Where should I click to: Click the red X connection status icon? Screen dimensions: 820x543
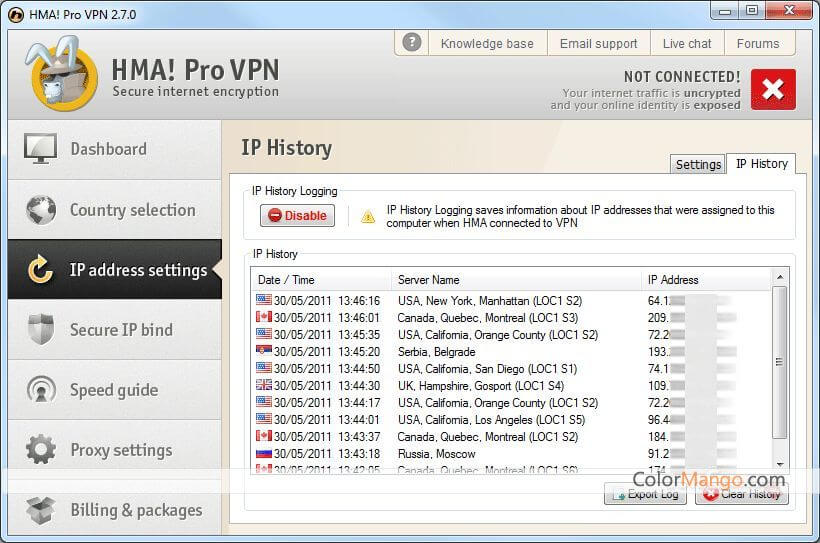pos(772,89)
